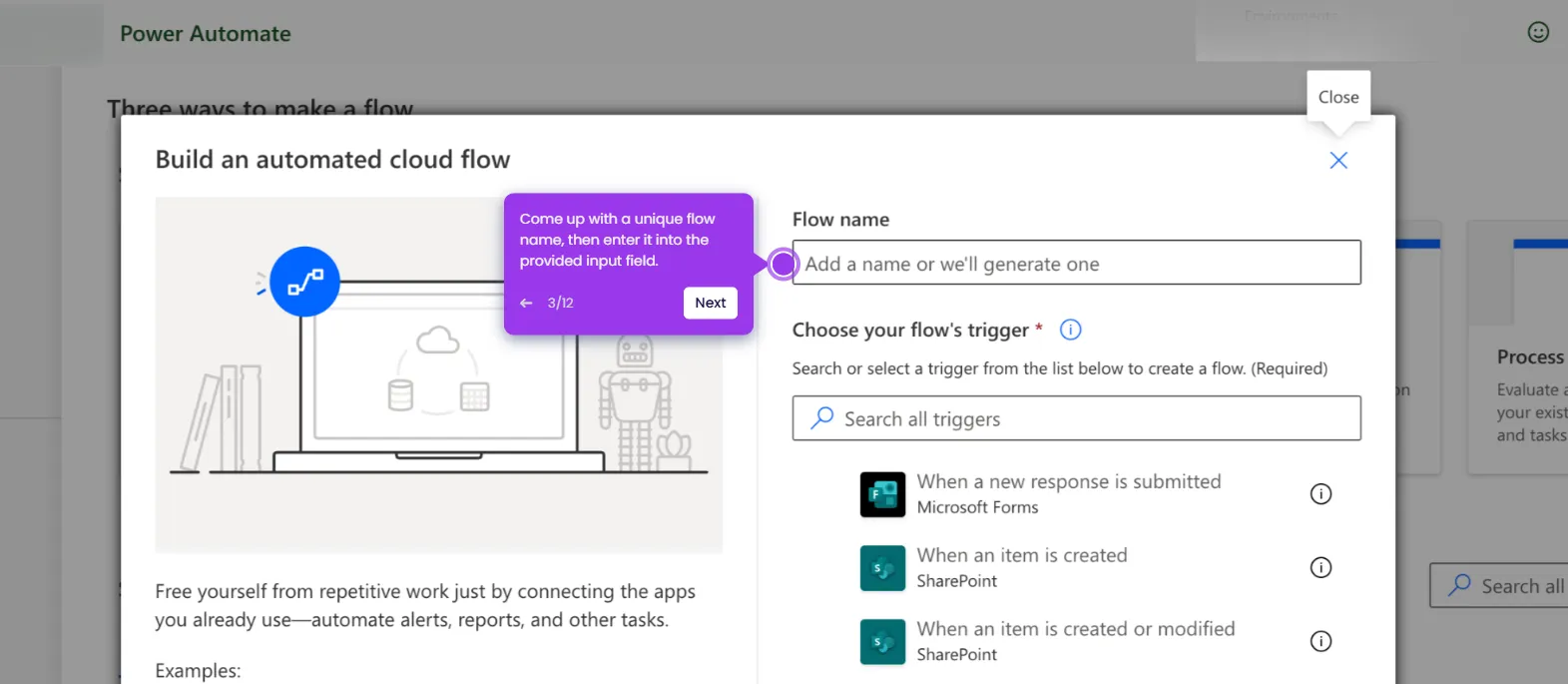Click the Process card on background page

[x=1517, y=347]
